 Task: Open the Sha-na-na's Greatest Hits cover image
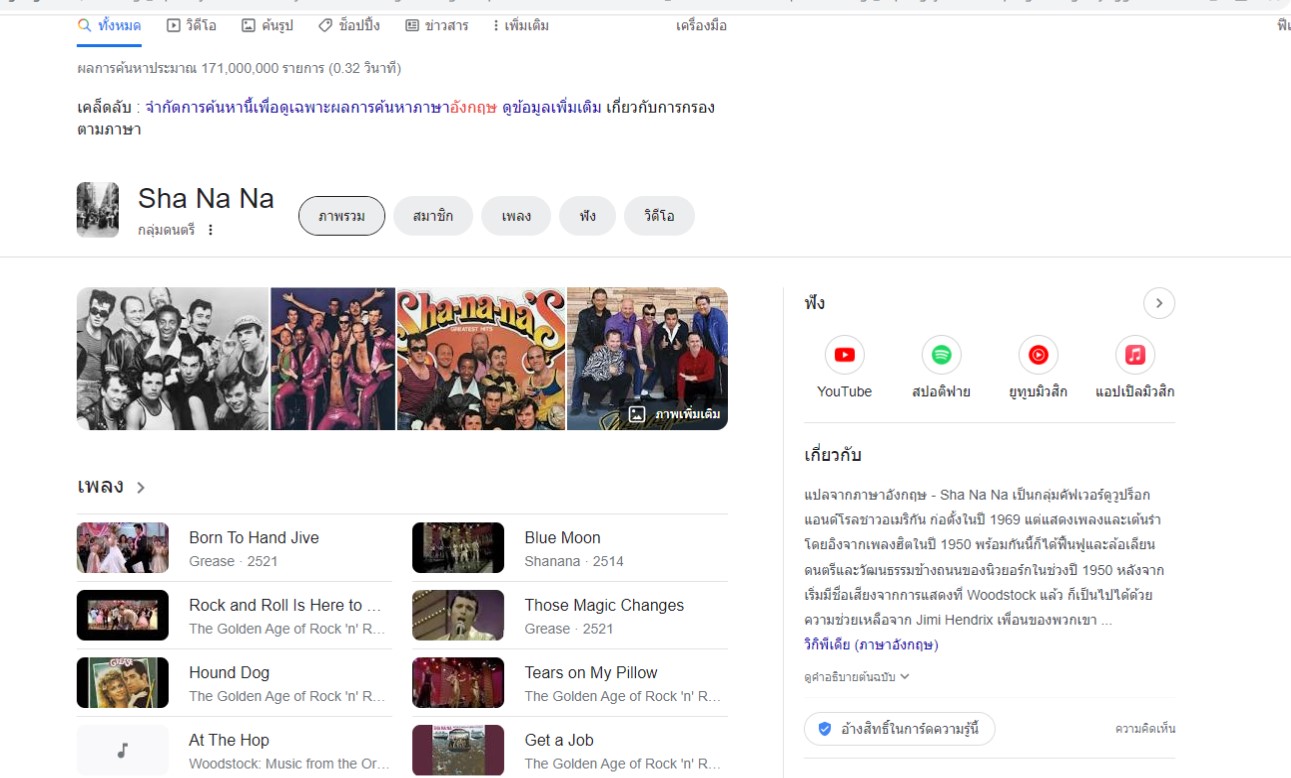click(x=481, y=359)
